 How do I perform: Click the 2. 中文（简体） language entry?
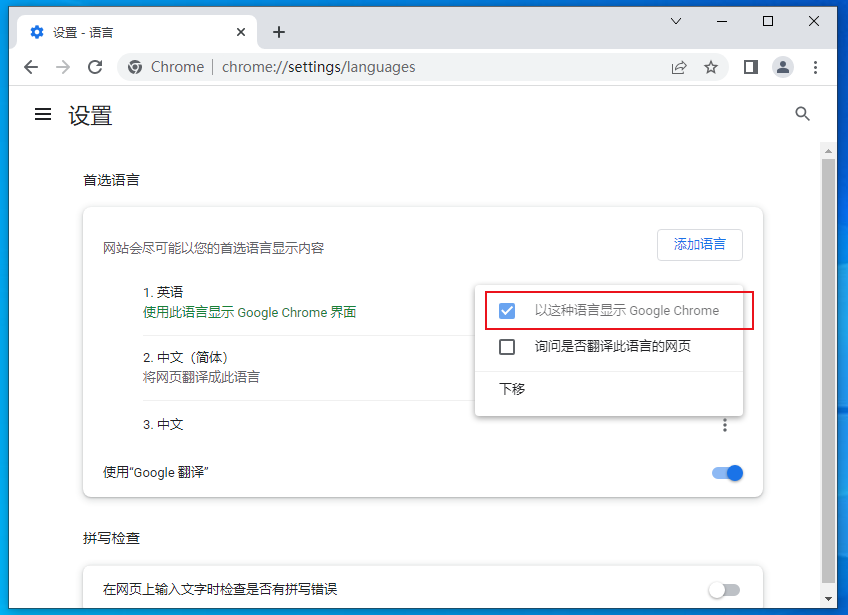tap(186, 358)
